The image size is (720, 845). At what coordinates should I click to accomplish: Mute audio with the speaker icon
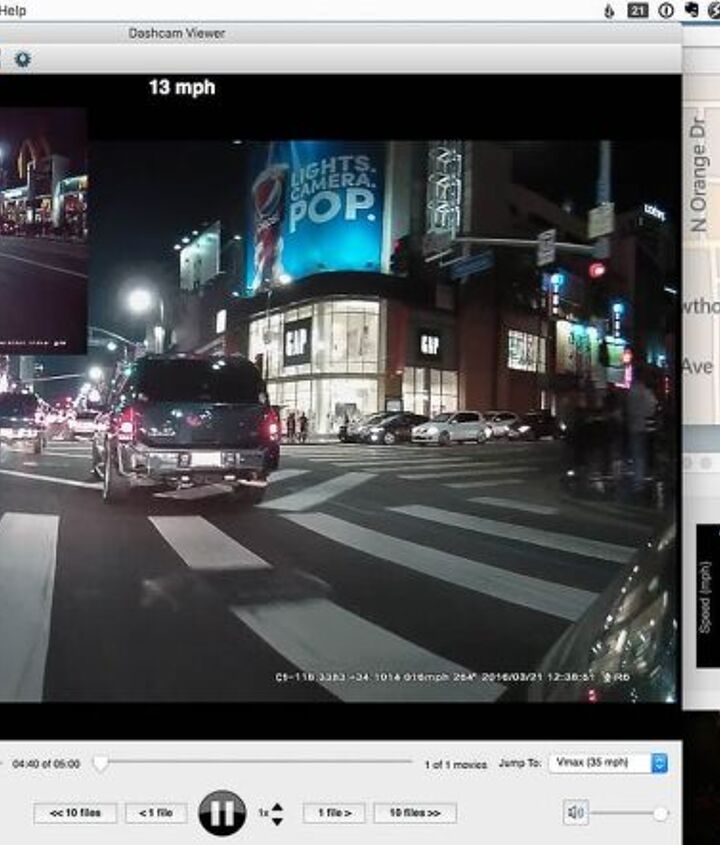576,813
